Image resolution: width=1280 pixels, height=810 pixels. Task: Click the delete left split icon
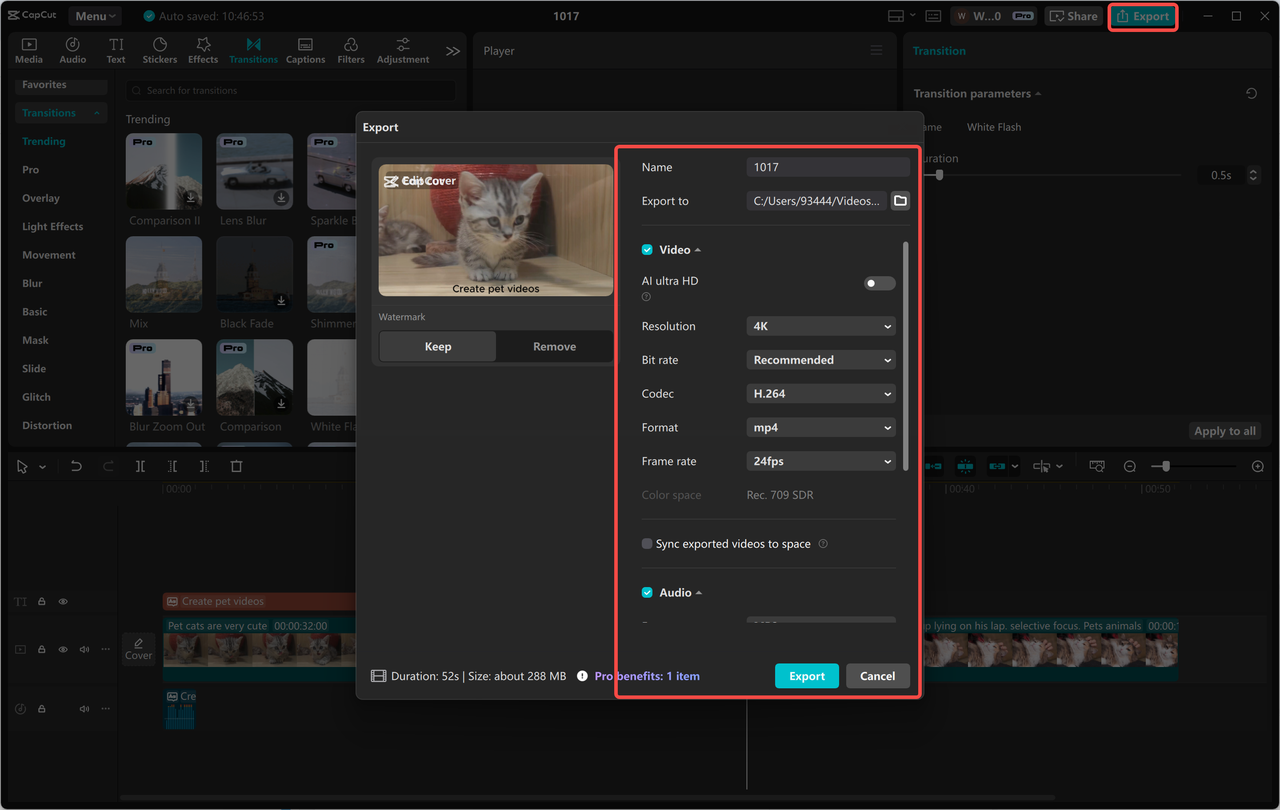click(x=172, y=466)
